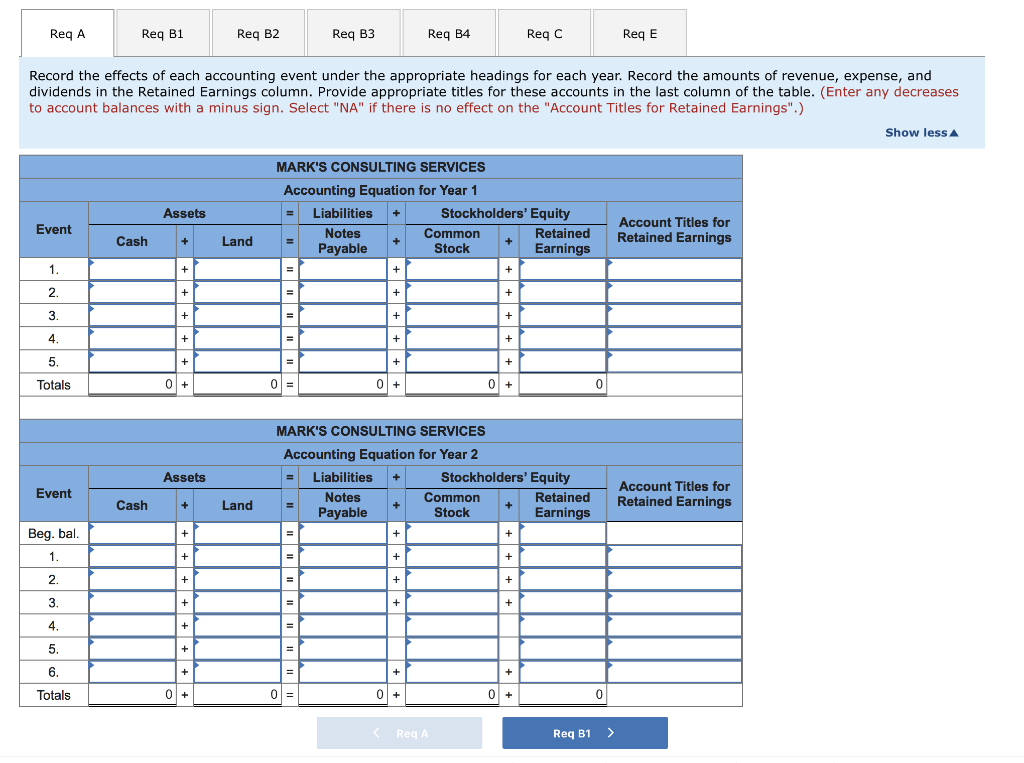This screenshot has height=763, width=1024.
Task: Select Year 2 event 3 Notes Payable cell
Action: 343,602
